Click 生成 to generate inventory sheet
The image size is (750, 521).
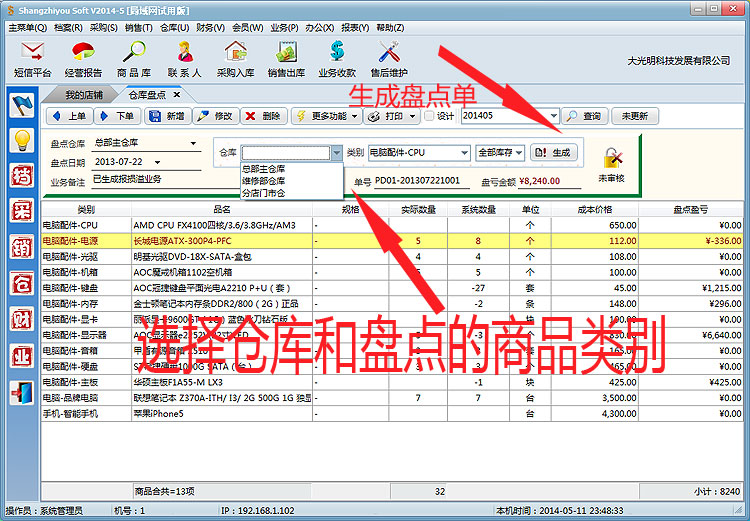(x=553, y=153)
